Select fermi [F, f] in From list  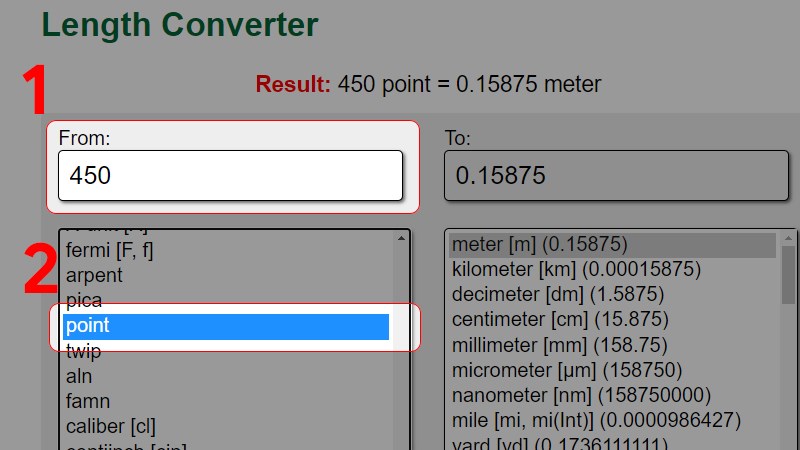(226, 250)
